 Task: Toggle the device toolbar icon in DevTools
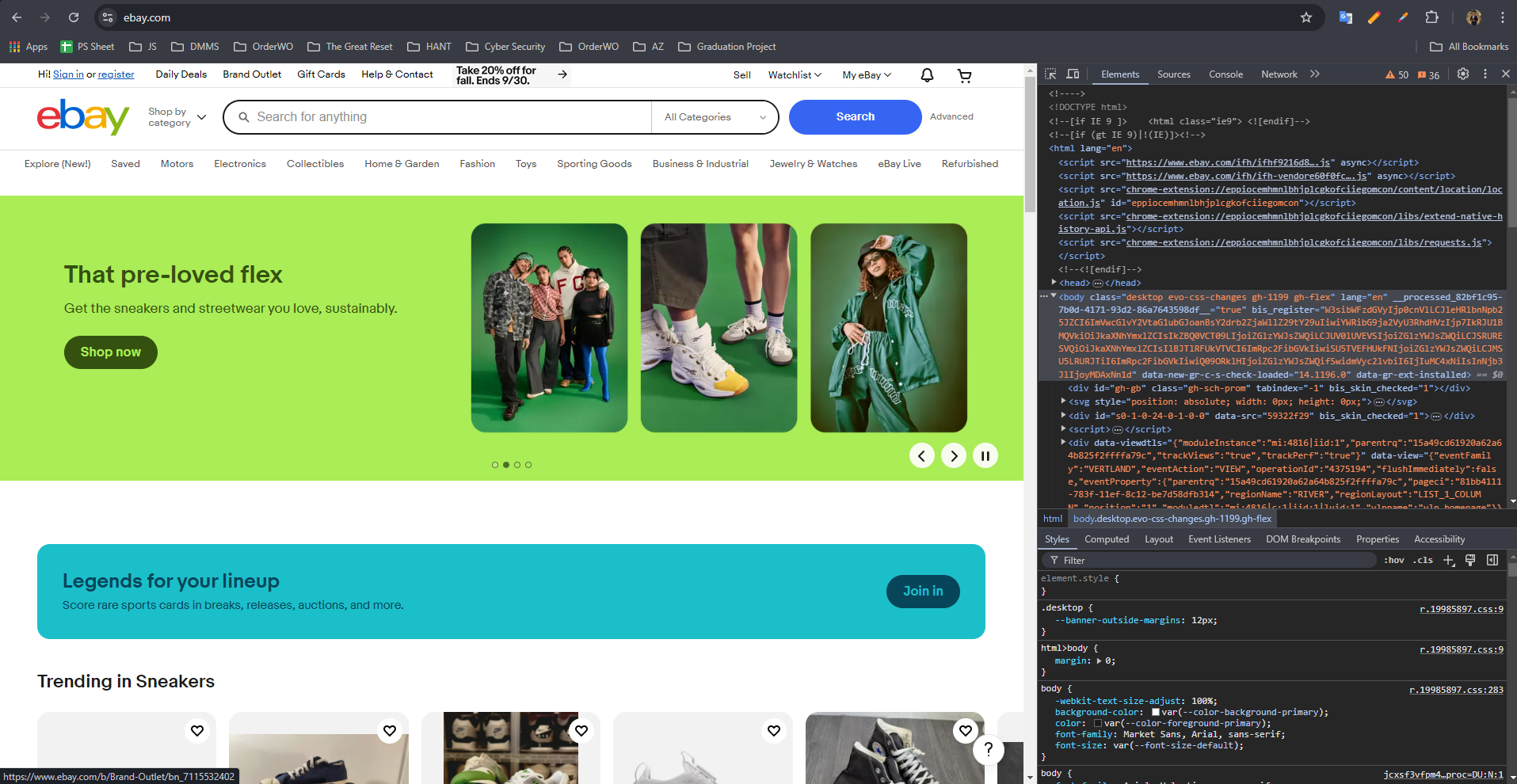[x=1073, y=74]
